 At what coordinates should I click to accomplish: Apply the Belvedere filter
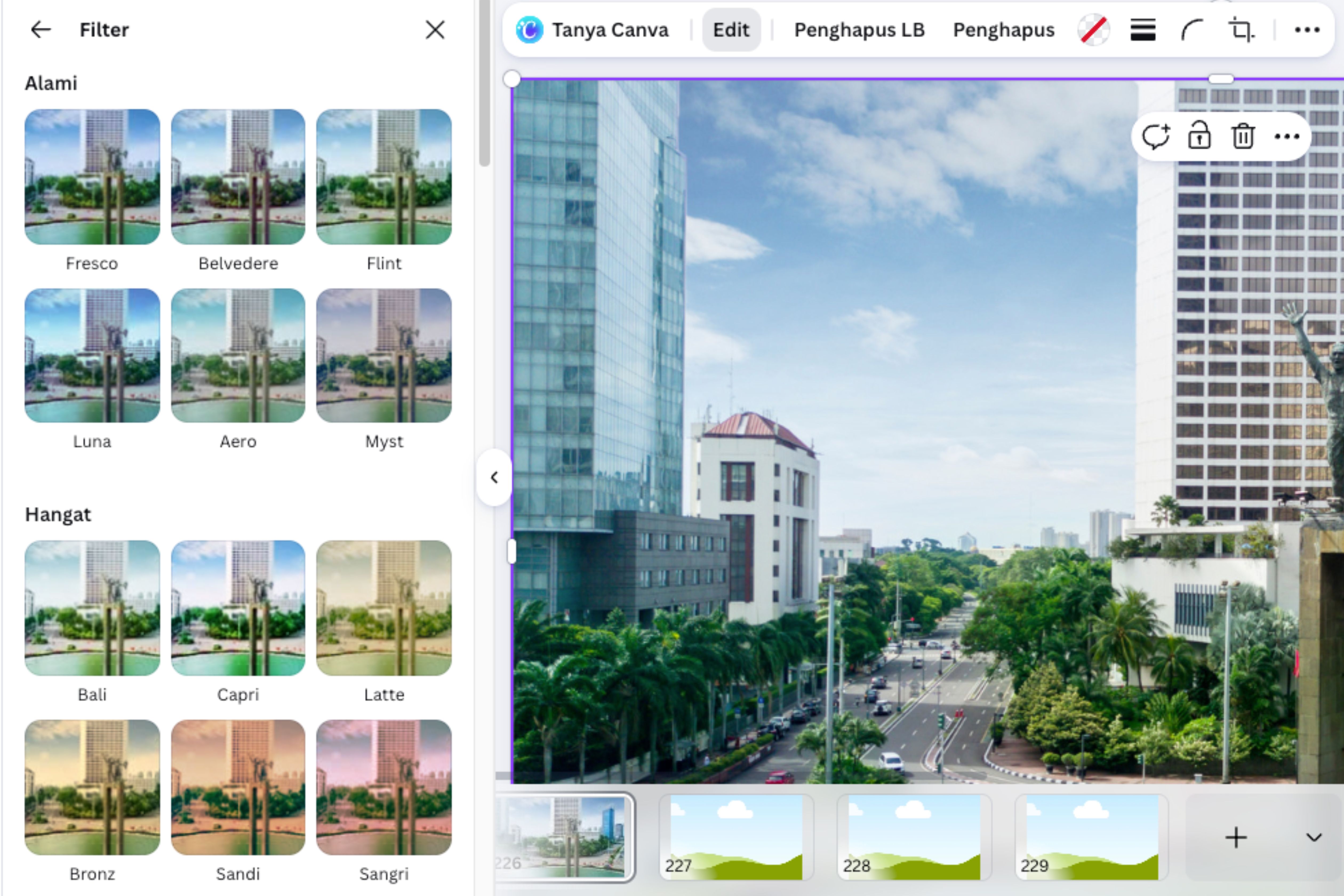click(238, 177)
